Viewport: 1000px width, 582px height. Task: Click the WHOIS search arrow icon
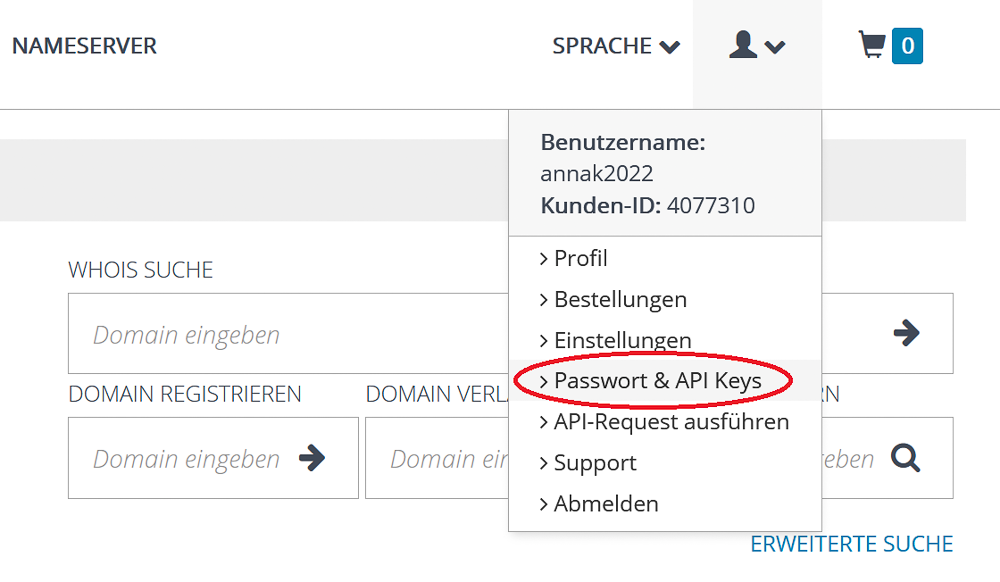coord(906,333)
